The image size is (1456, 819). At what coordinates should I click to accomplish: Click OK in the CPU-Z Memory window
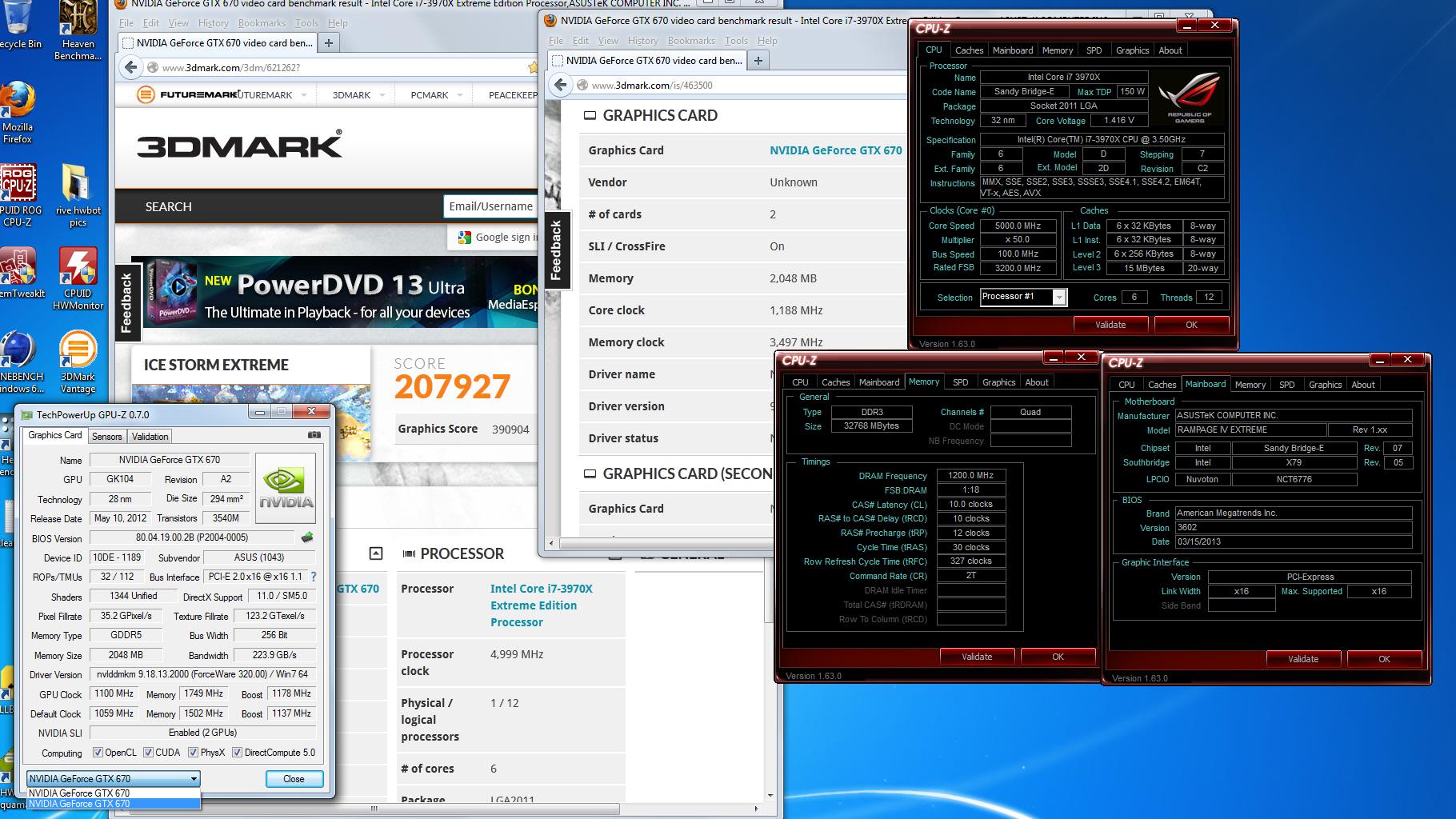(x=1058, y=657)
